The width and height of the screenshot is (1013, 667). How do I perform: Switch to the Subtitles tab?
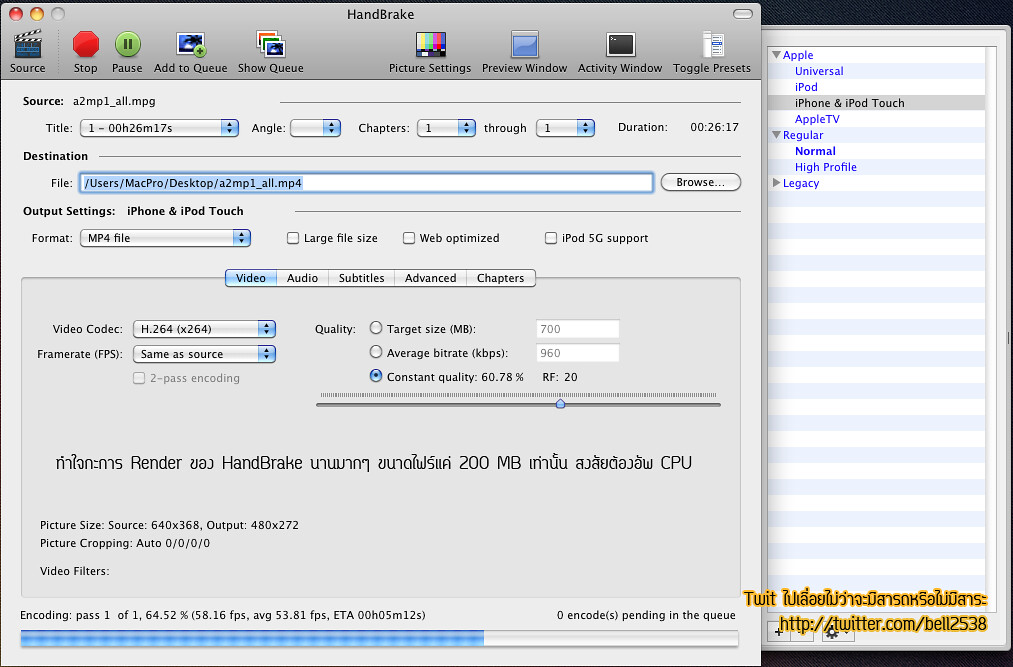361,278
